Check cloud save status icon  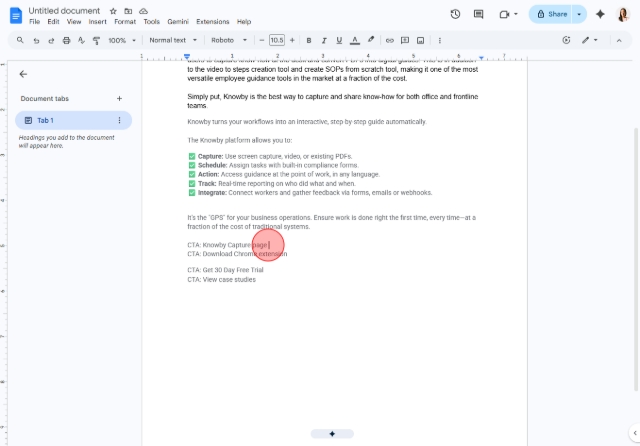[143, 11]
